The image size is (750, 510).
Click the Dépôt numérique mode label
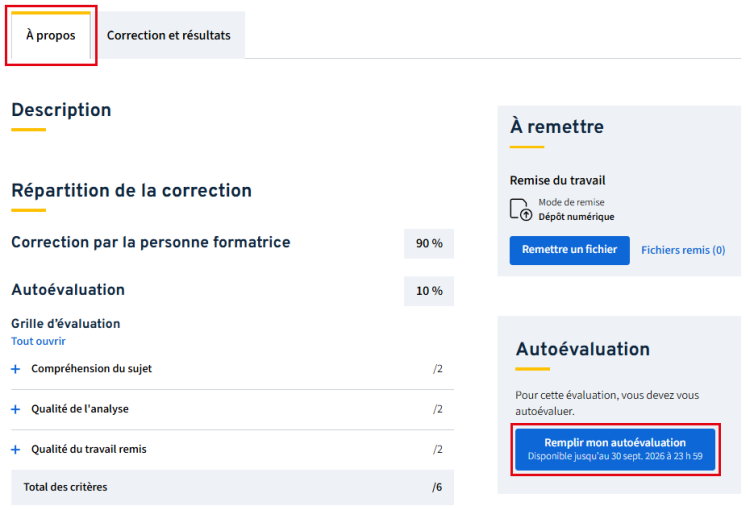(576, 217)
